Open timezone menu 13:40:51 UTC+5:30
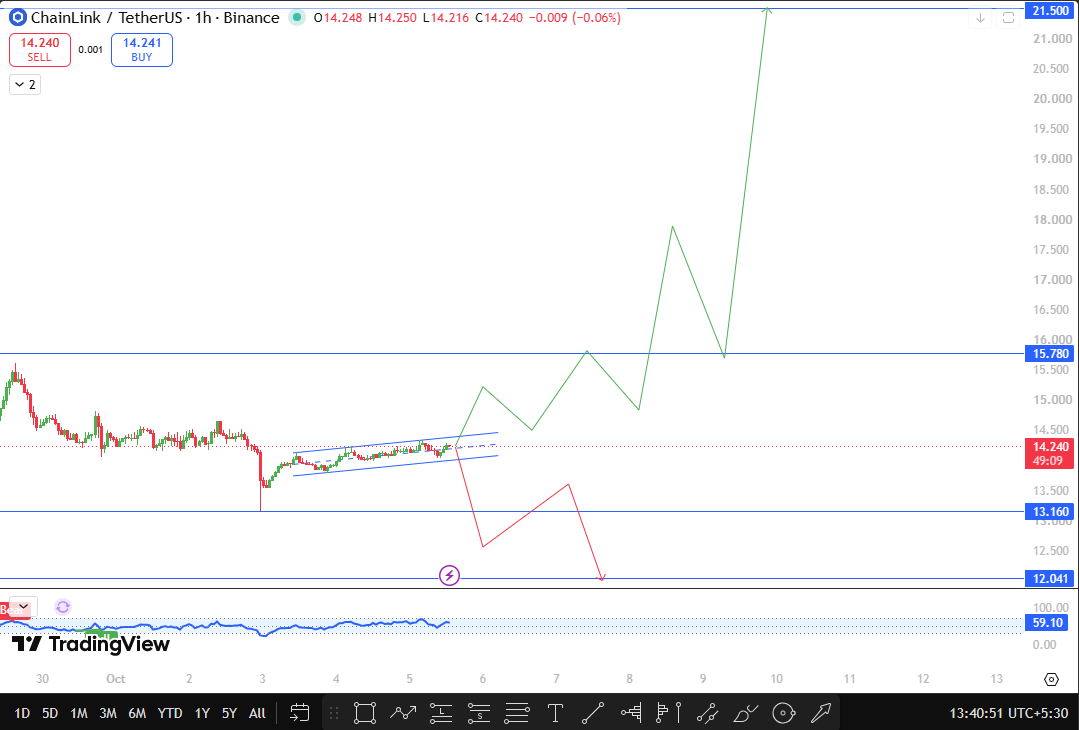The height and width of the screenshot is (730, 1079). (1007, 713)
